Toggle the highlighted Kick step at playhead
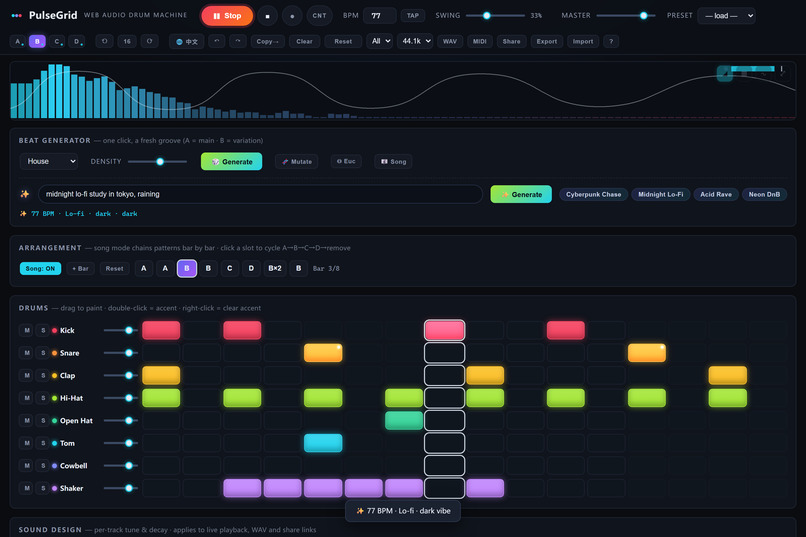 point(445,330)
